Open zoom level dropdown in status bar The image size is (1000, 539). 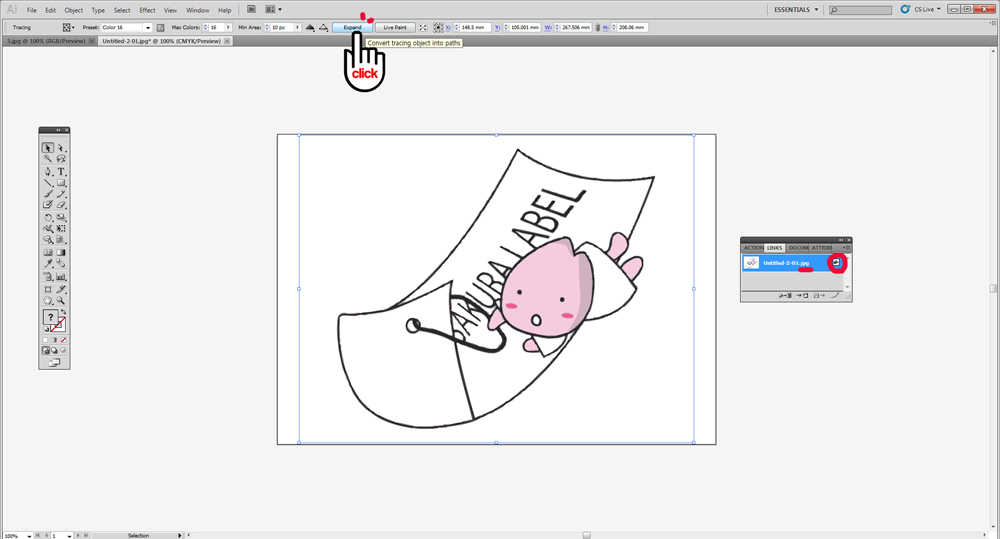coord(29,536)
